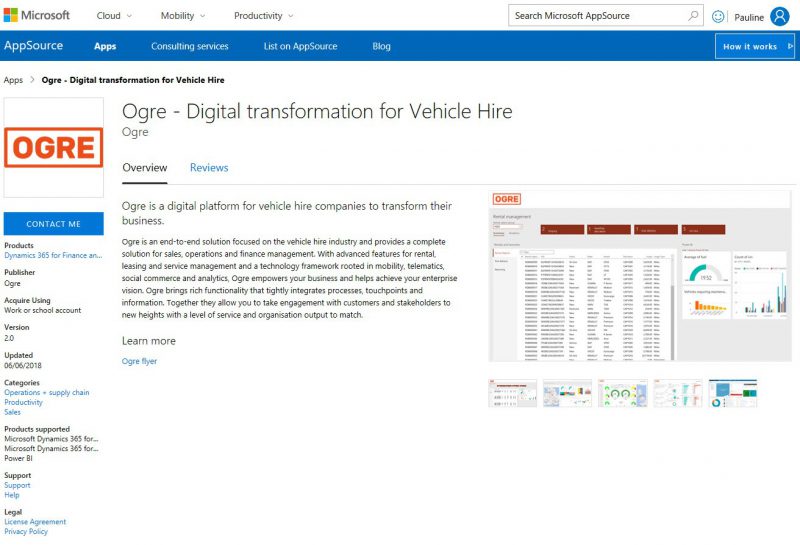Open the smiley feedback icon
Viewport: 800px width, 545px height.
718,17
